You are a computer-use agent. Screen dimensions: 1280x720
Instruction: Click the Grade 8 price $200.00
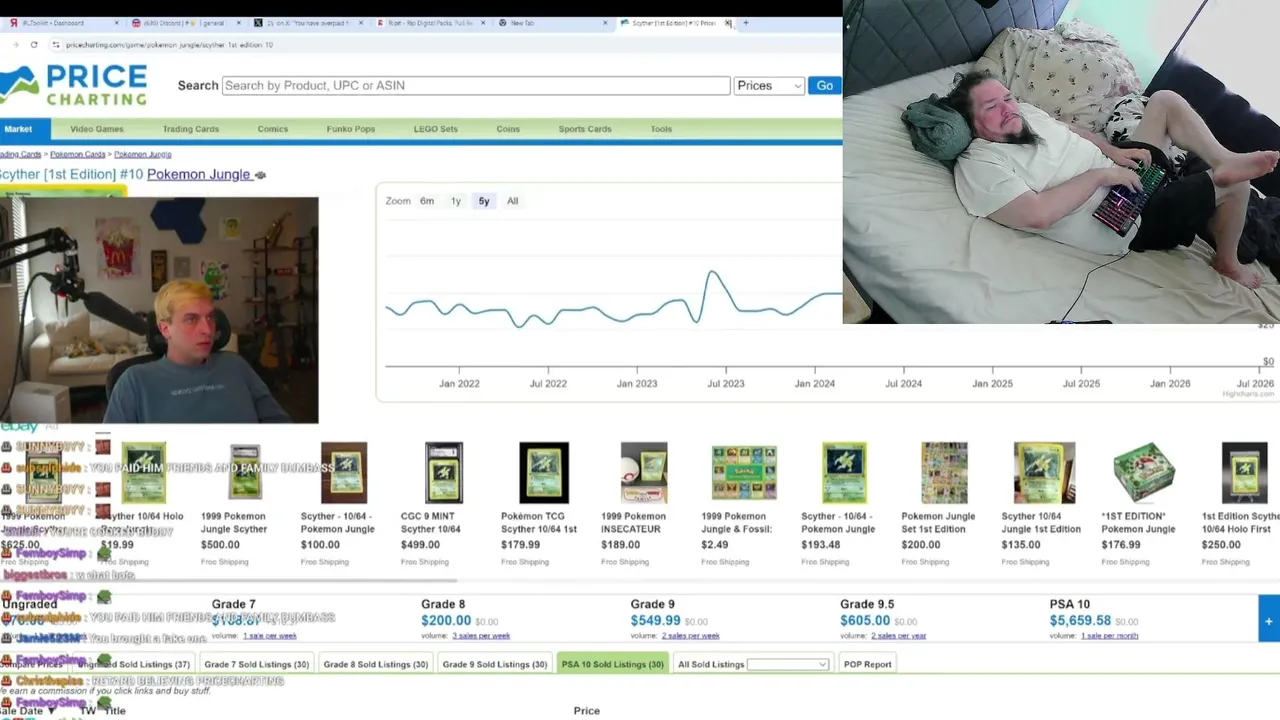[446, 621]
